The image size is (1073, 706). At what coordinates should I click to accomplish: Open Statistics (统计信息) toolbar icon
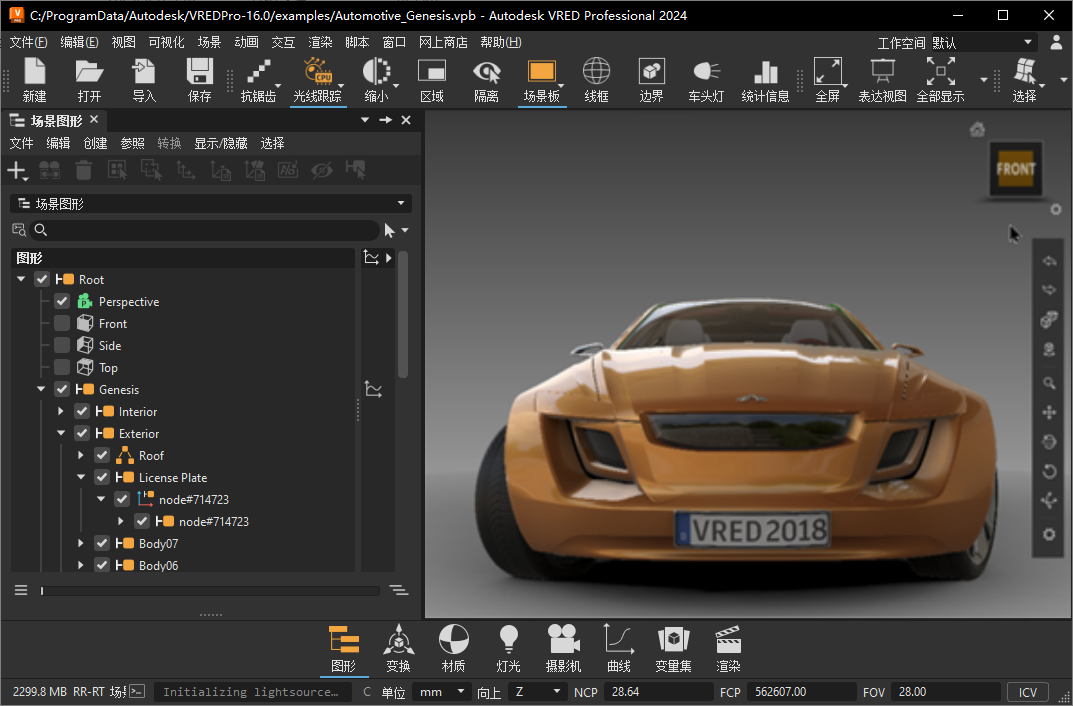pyautogui.click(x=765, y=73)
